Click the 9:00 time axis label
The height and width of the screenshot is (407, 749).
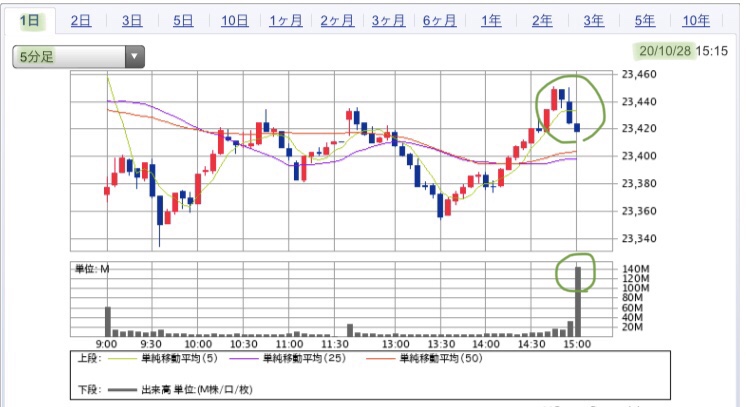click(x=106, y=344)
